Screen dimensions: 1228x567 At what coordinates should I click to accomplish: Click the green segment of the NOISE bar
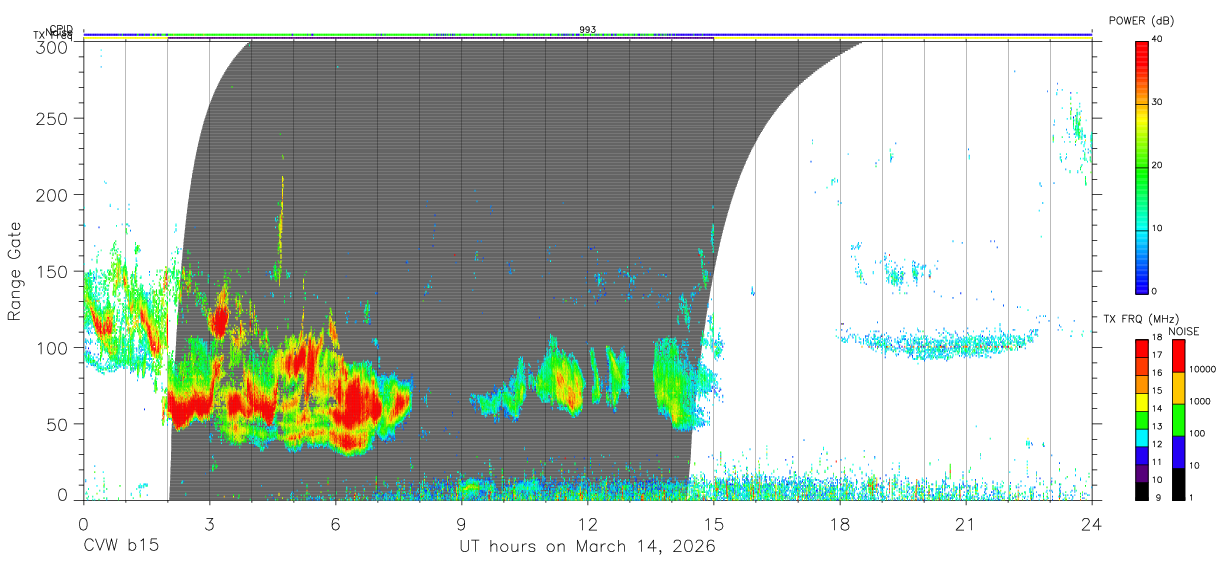1178,420
